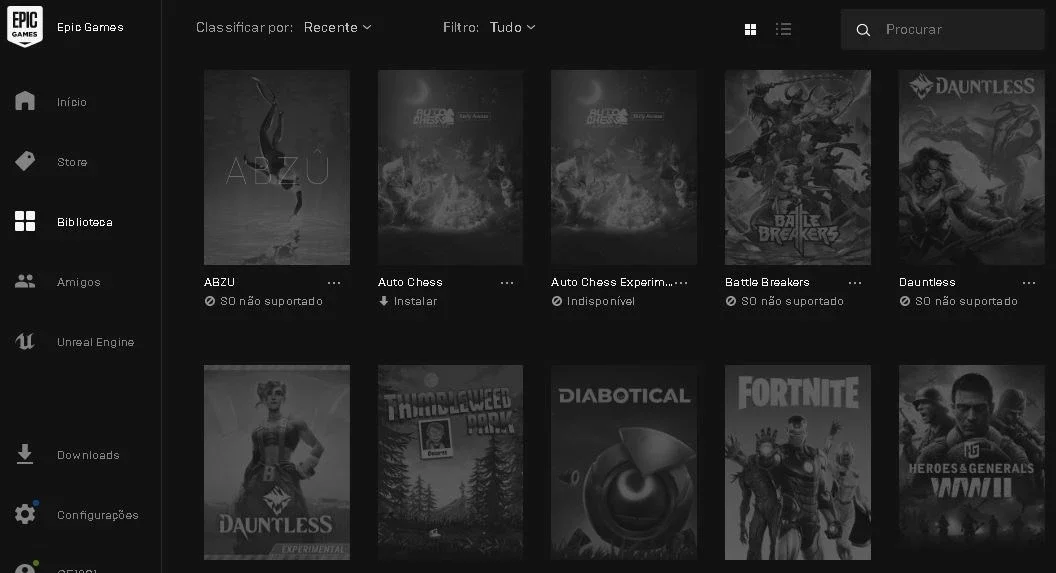
Task: Open Configurações menu item
Action: [x=98, y=514]
